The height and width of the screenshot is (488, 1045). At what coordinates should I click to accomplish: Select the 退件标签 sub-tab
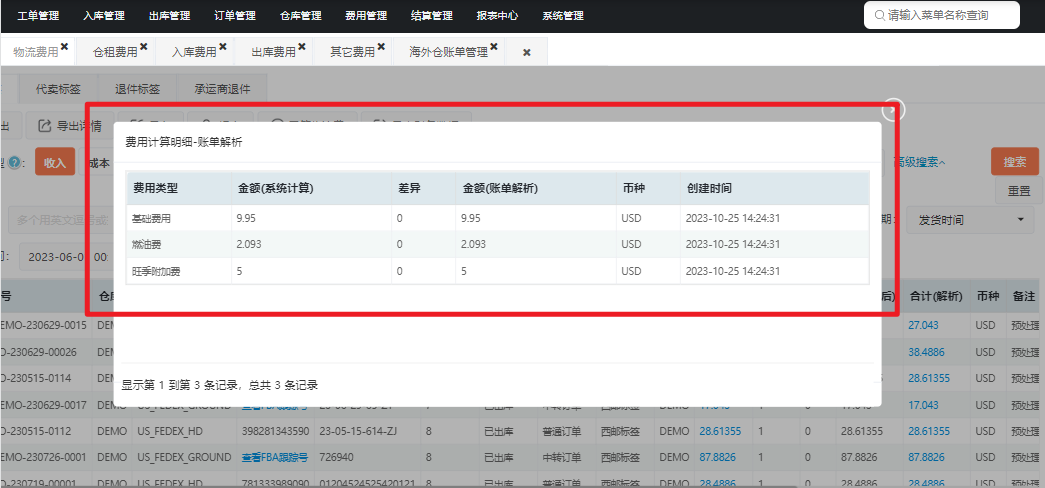click(x=137, y=88)
